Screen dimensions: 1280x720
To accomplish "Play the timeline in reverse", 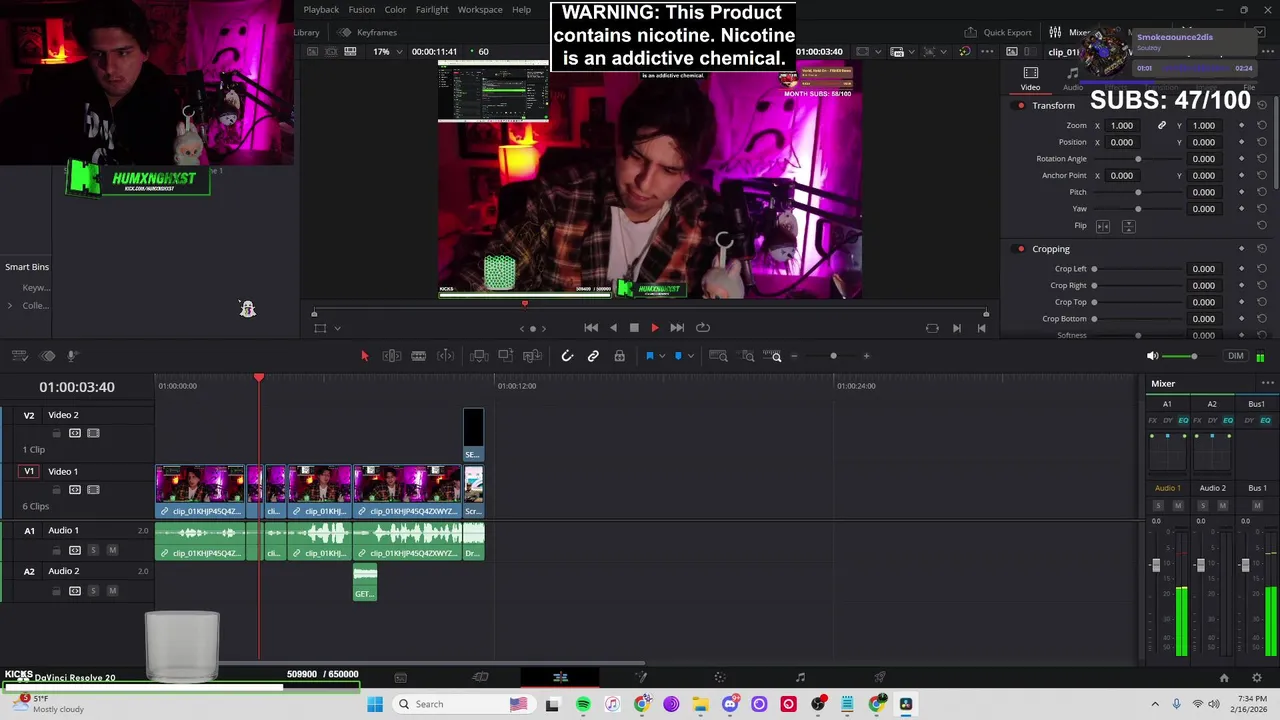I will pyautogui.click(x=613, y=328).
